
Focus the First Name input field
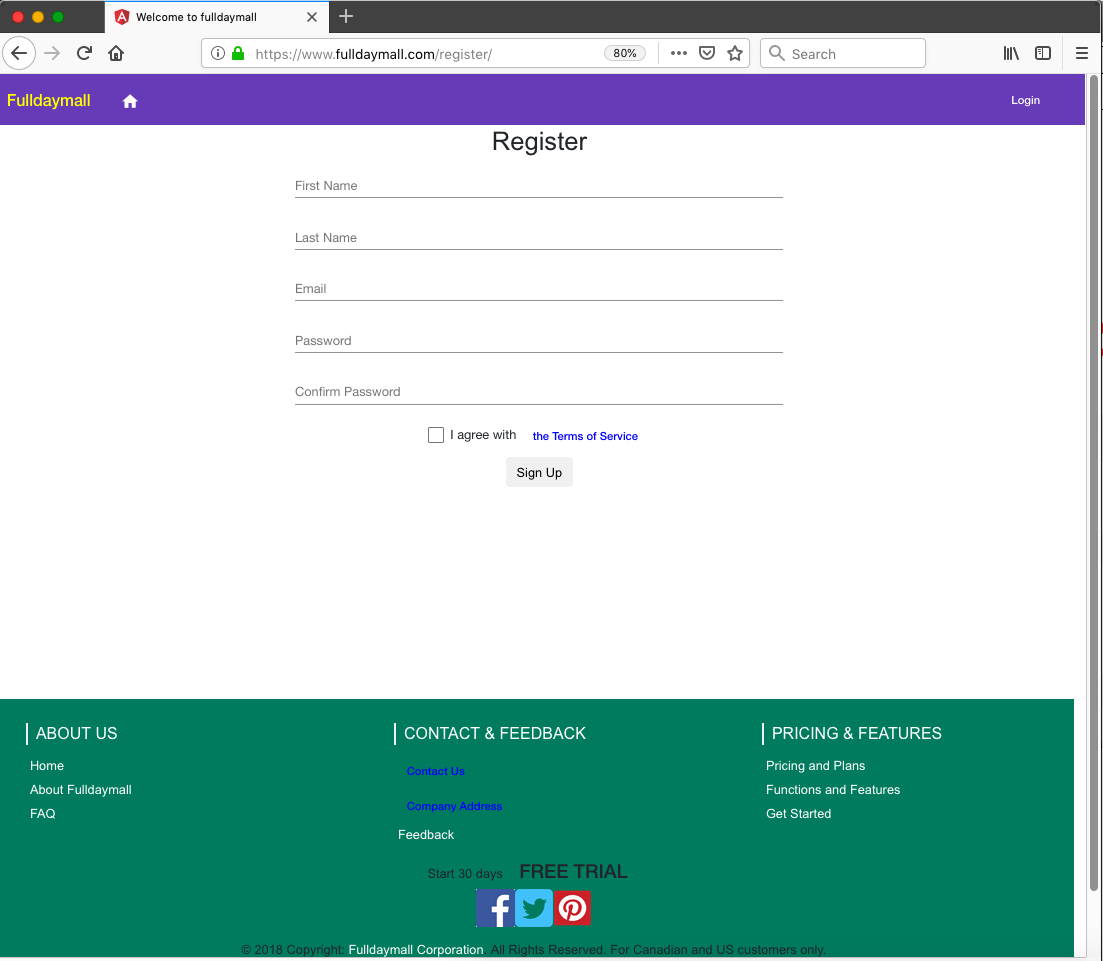click(x=538, y=186)
